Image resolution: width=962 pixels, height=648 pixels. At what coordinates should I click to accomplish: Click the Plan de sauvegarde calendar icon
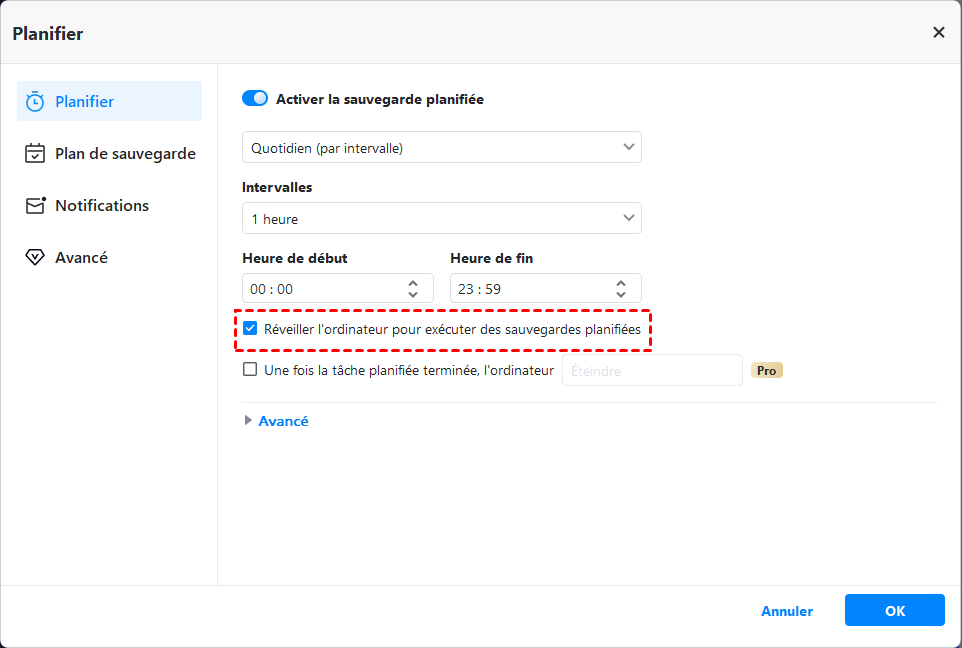pyautogui.click(x=35, y=154)
